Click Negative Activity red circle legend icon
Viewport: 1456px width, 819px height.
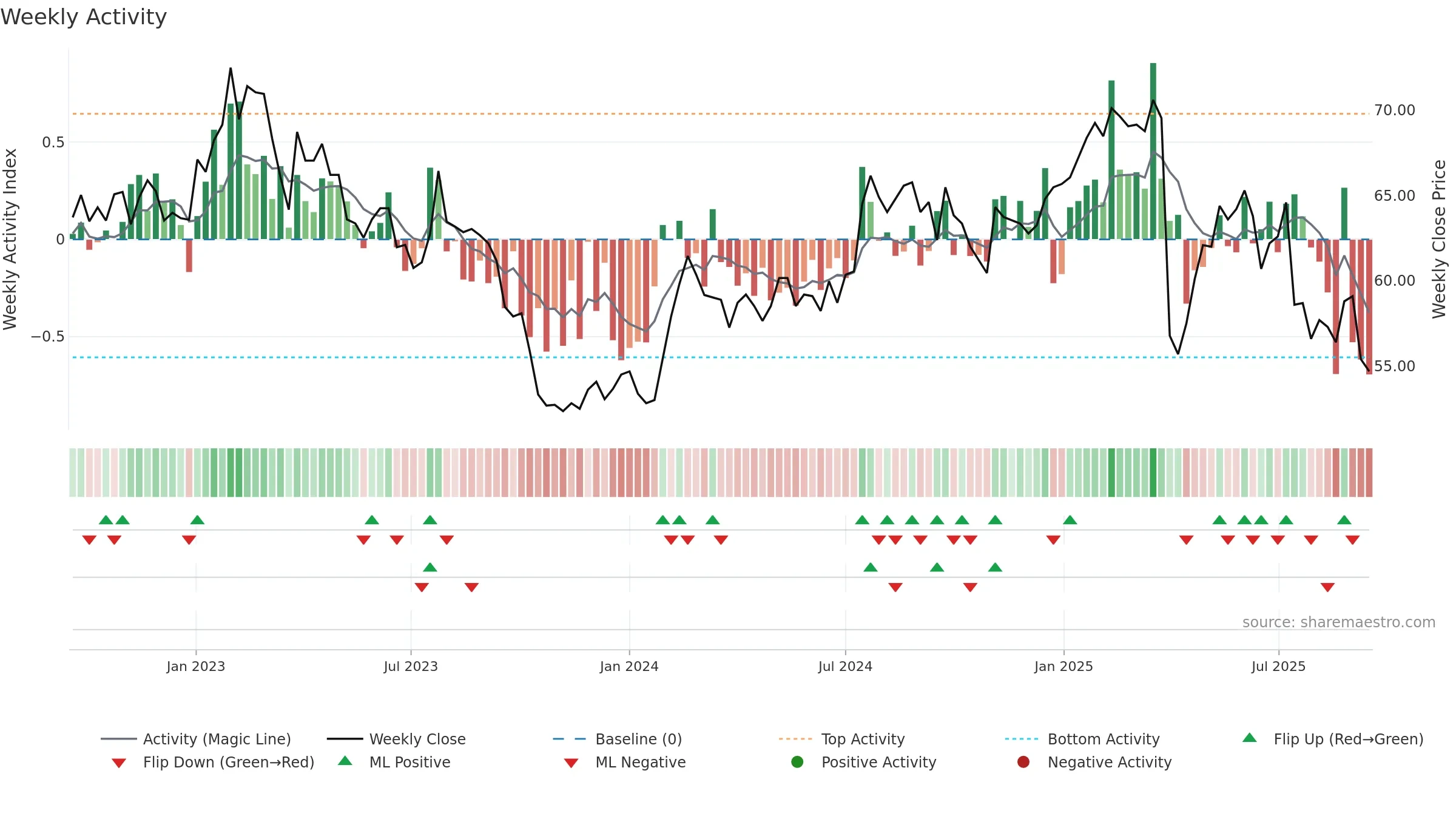click(x=1023, y=761)
